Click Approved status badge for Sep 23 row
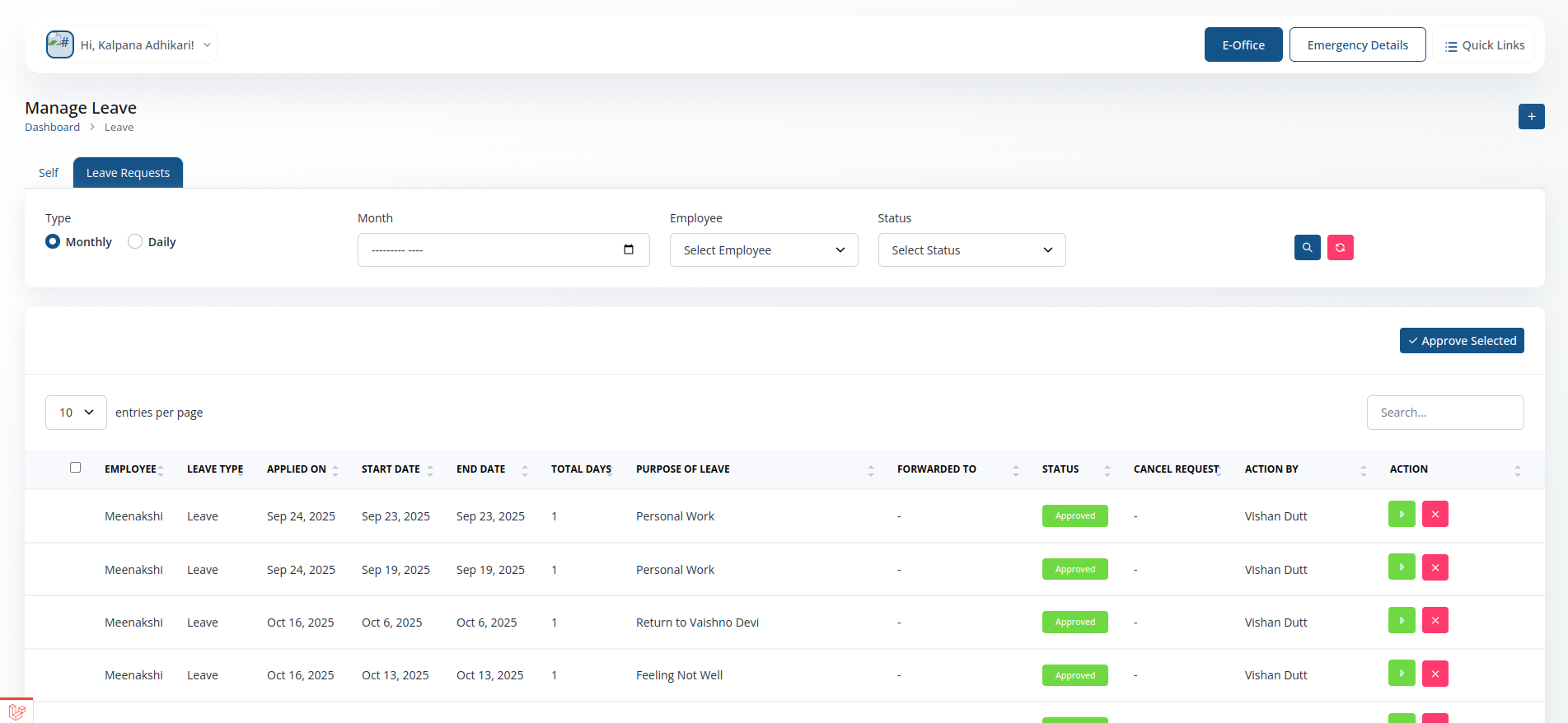 (1075, 515)
